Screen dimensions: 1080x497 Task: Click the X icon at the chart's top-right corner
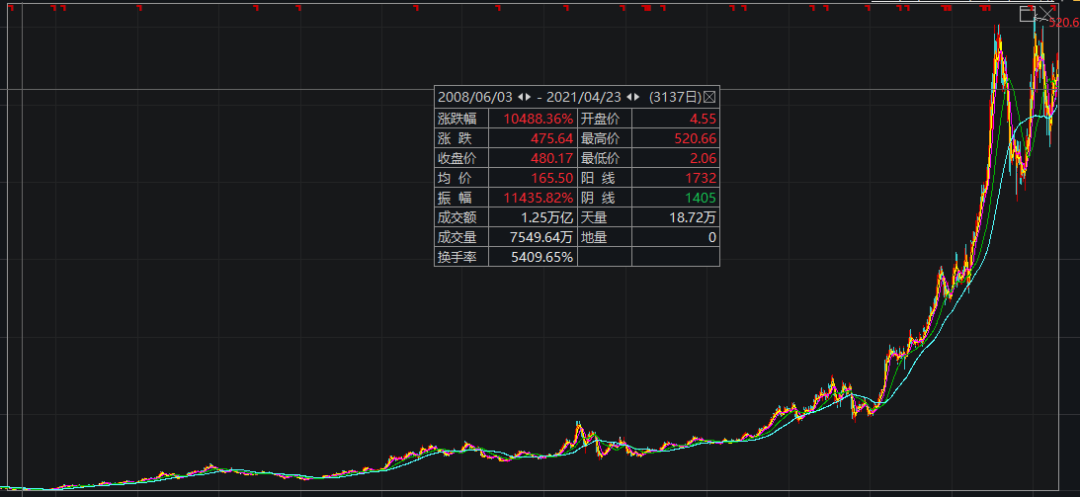coord(1045,14)
